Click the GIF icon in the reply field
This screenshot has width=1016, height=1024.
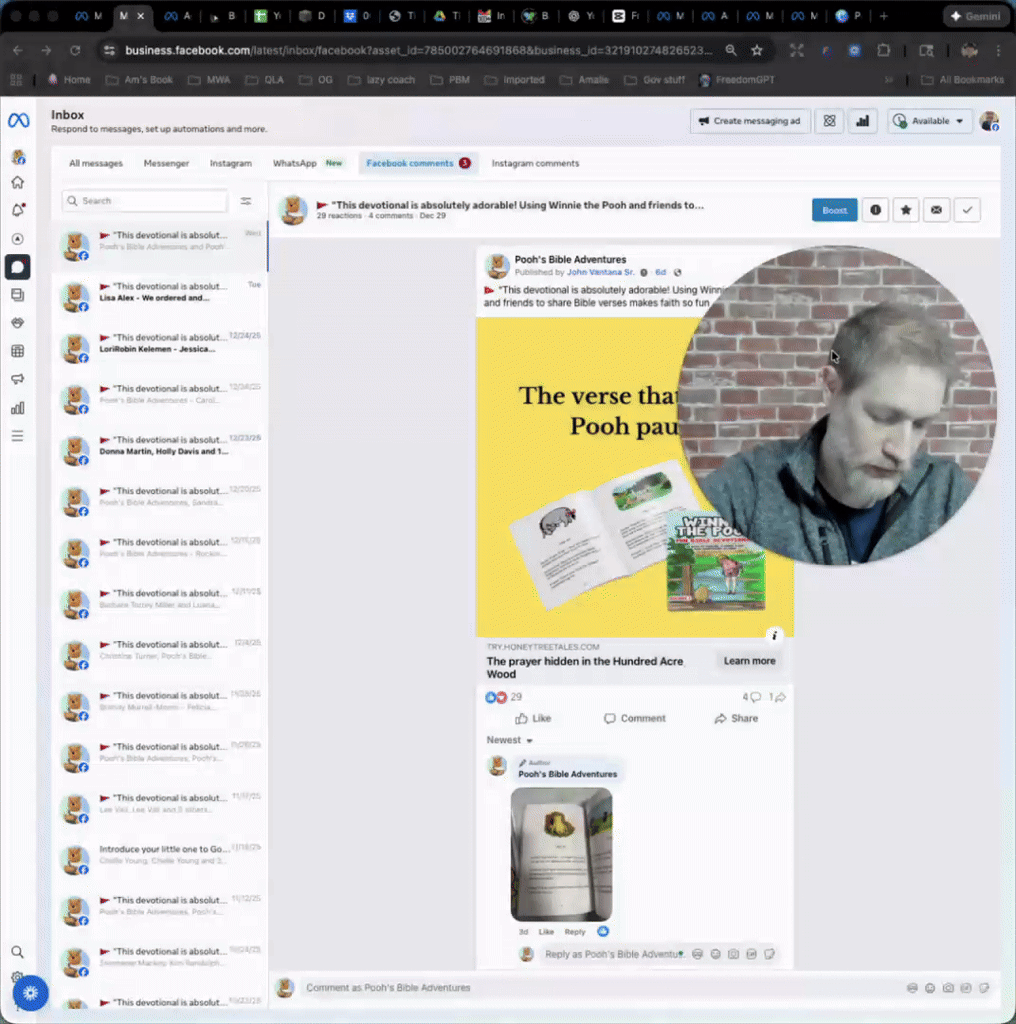tap(752, 954)
